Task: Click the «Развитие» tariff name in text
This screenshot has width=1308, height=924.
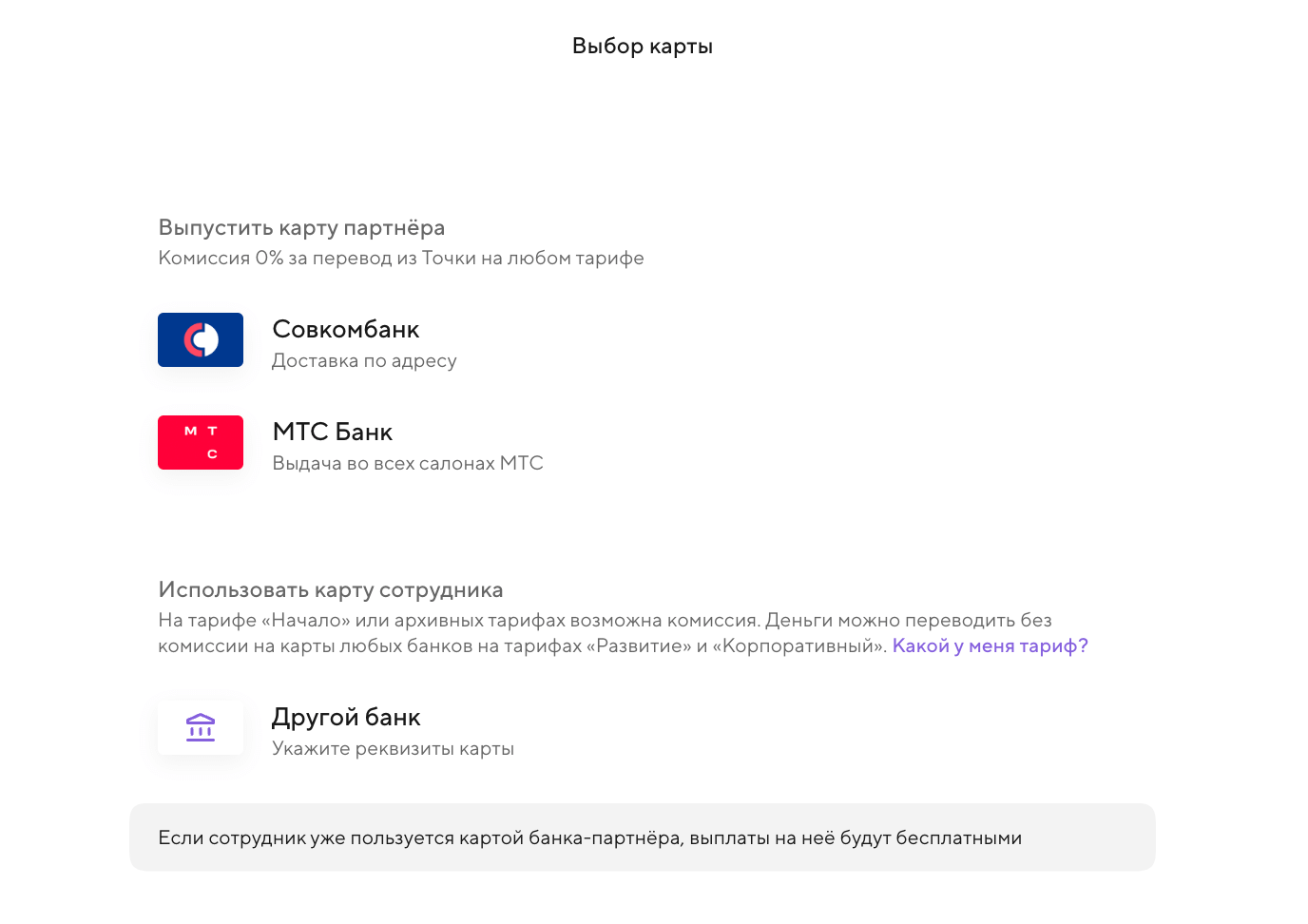Action: click(x=639, y=646)
